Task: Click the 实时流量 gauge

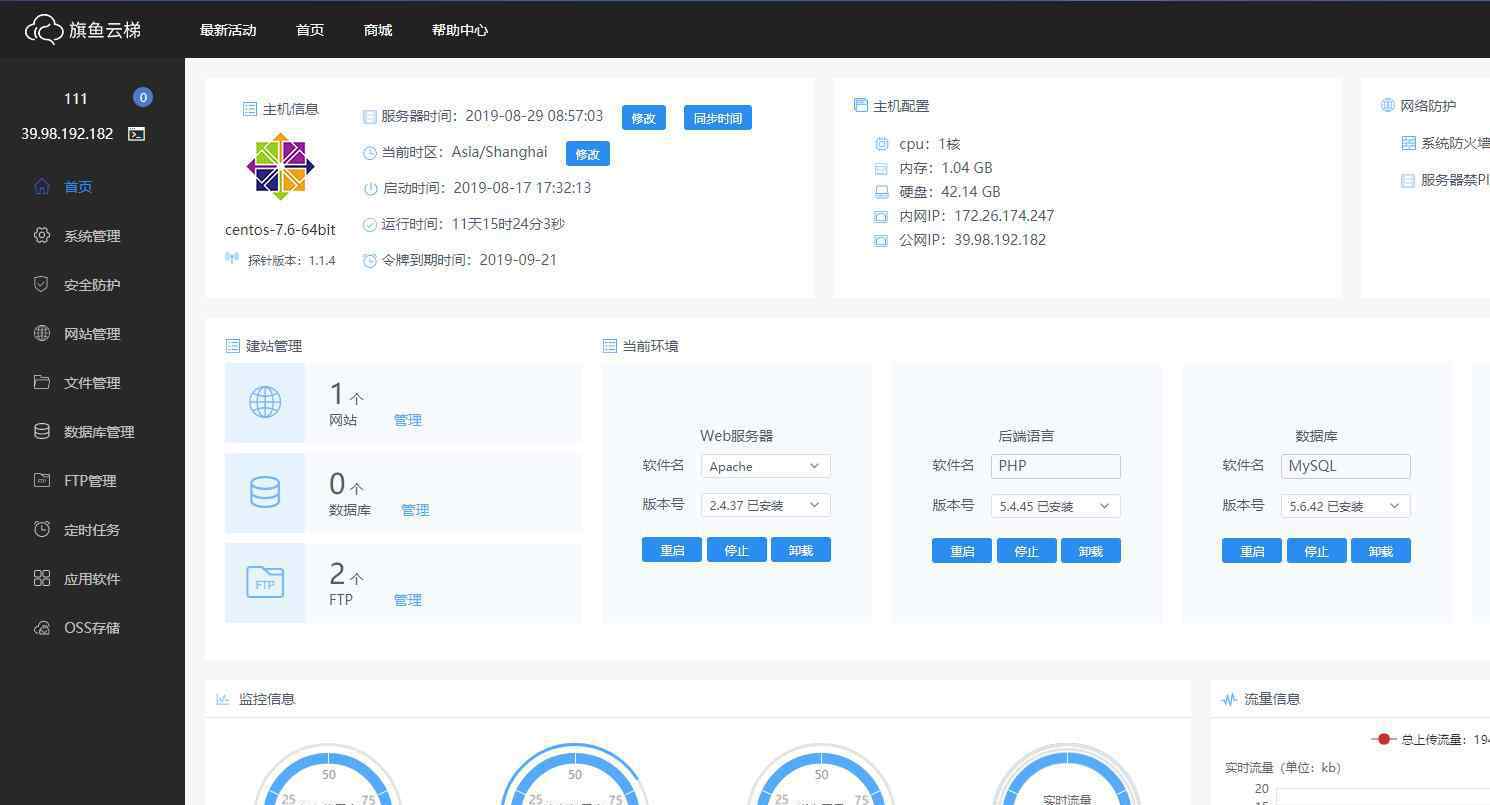Action: point(1067,776)
